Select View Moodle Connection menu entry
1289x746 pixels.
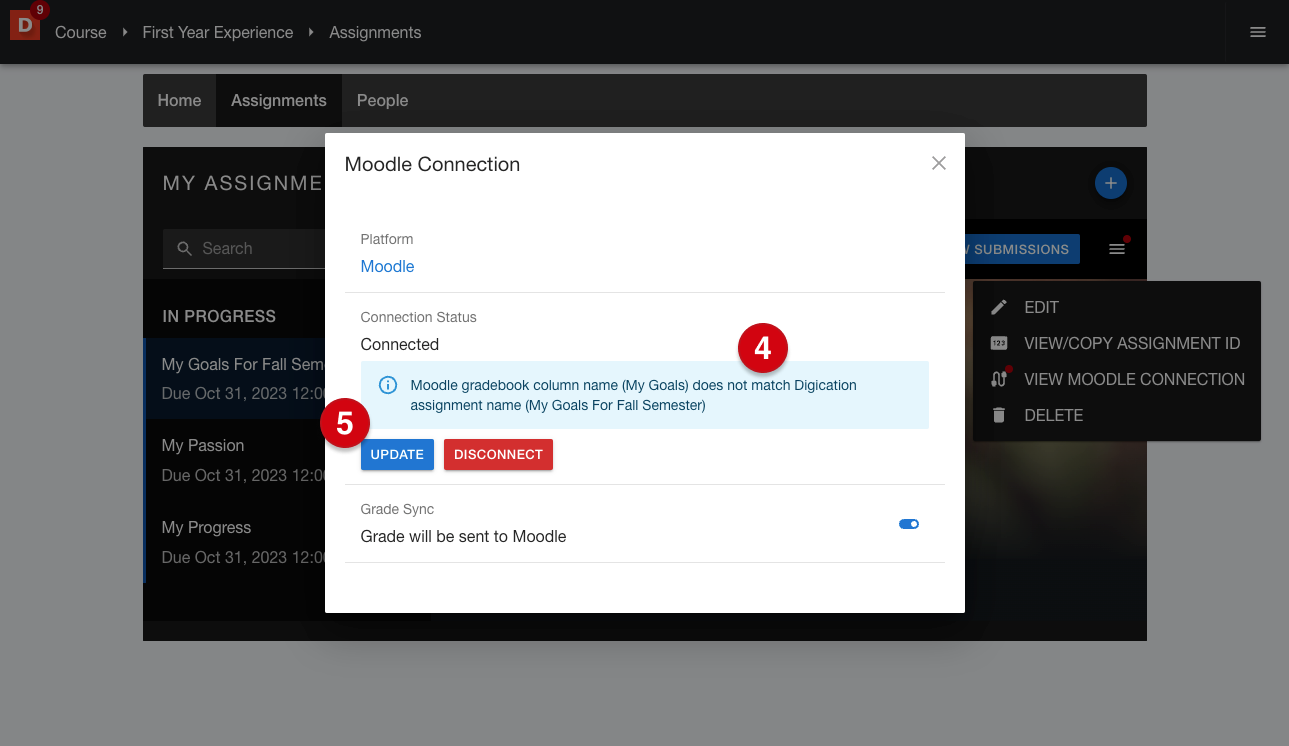(1116, 379)
